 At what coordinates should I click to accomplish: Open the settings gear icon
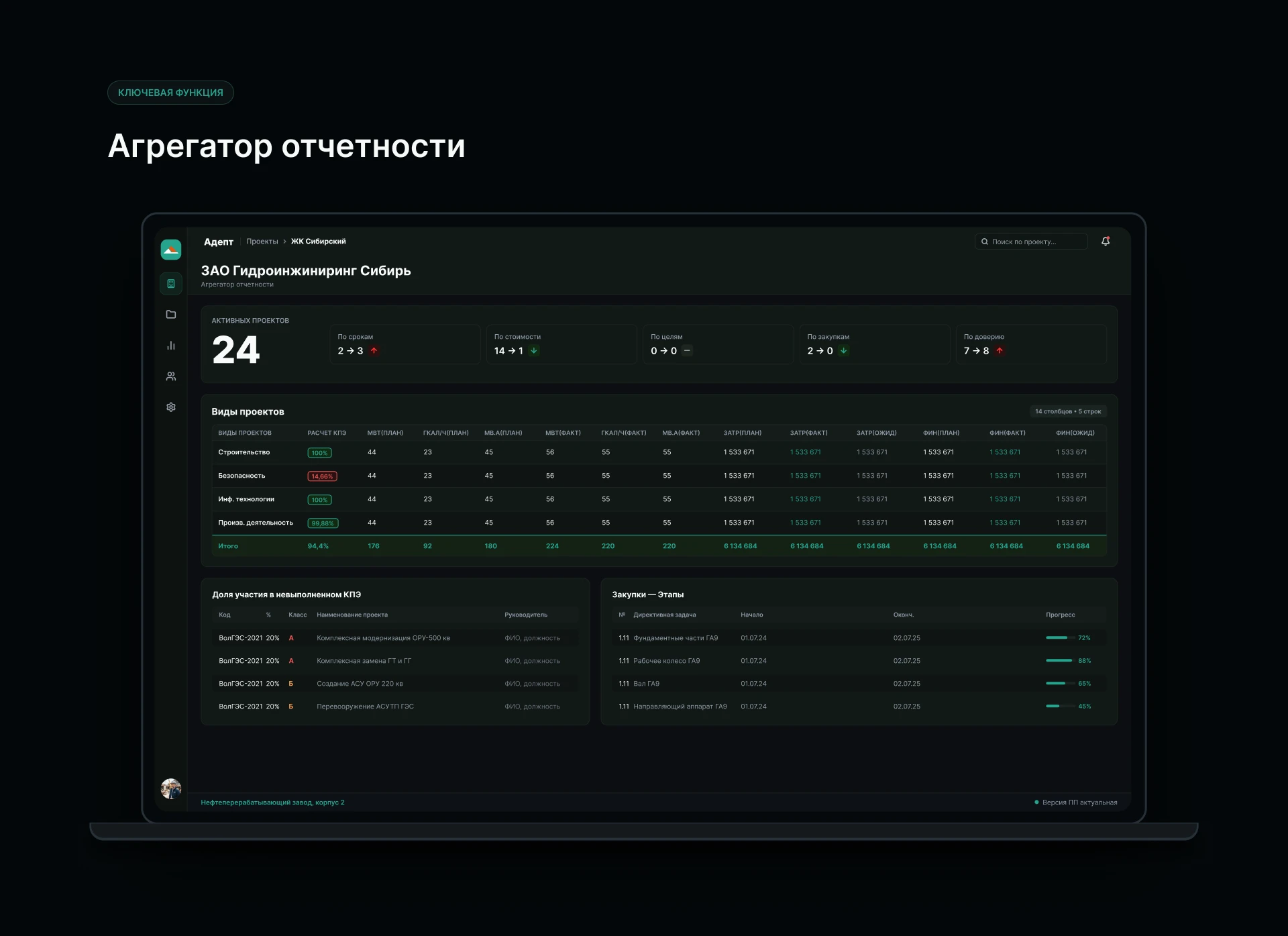[x=171, y=407]
